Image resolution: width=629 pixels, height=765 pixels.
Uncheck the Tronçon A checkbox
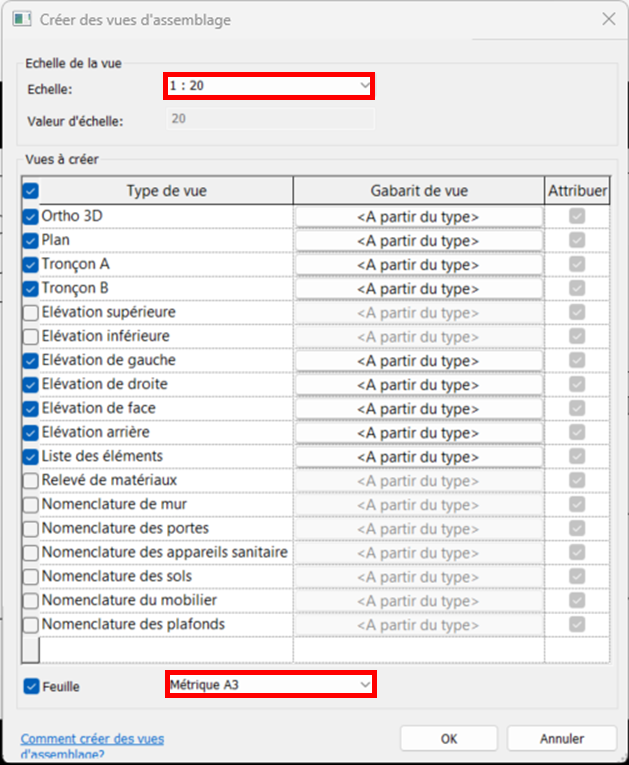point(30,264)
